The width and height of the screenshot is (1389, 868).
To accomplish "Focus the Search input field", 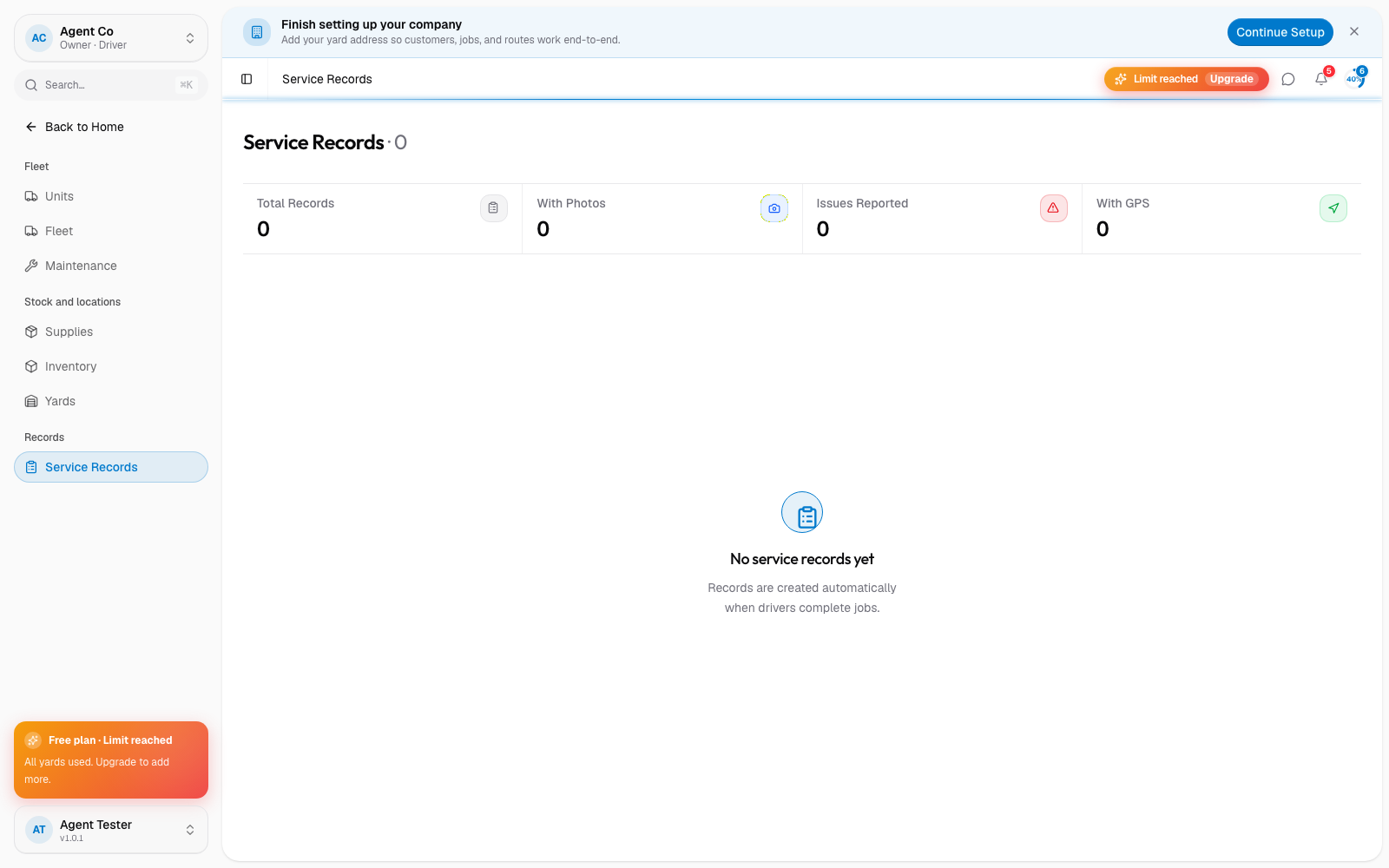I will click(x=111, y=85).
